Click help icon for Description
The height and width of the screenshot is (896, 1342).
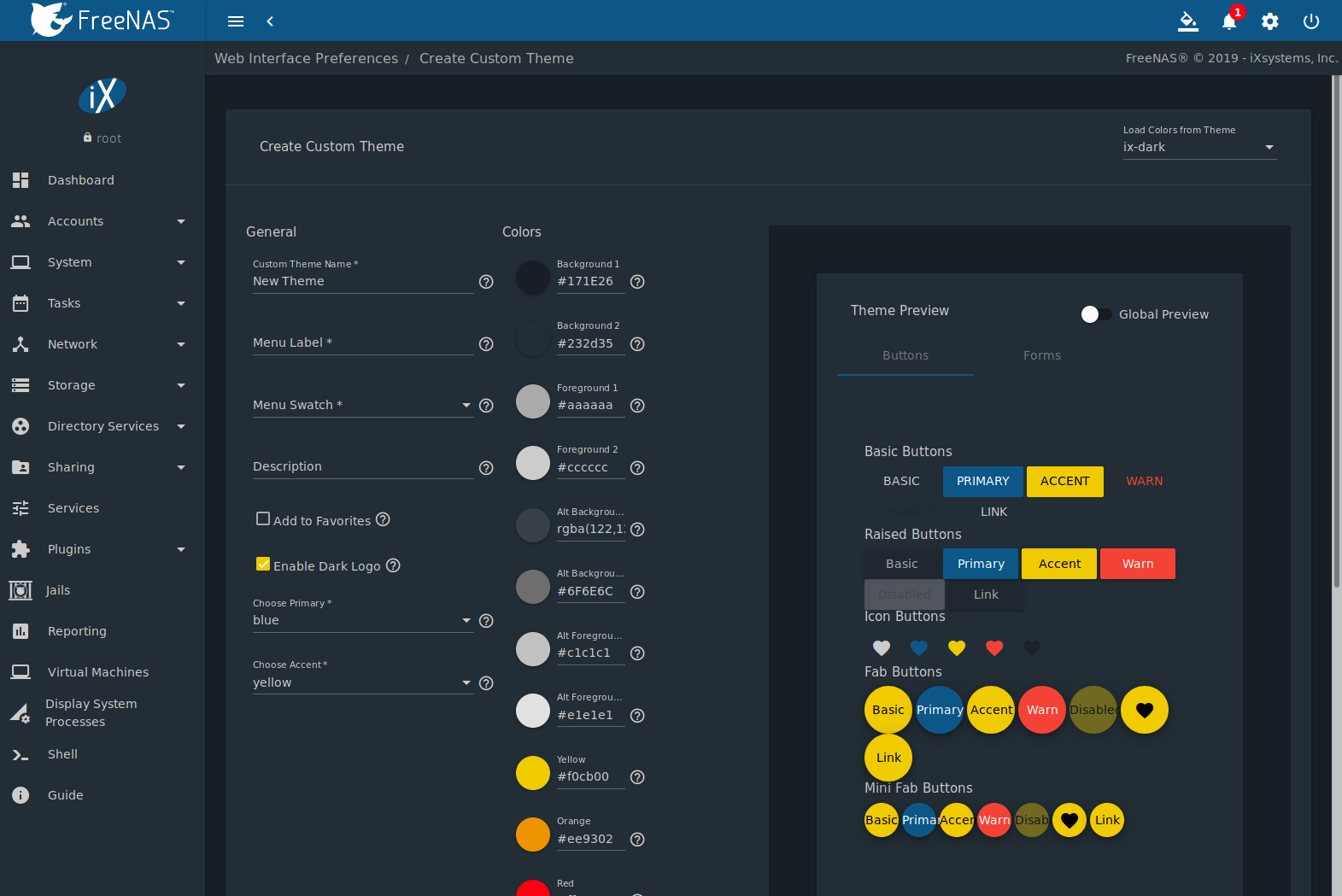pyautogui.click(x=486, y=468)
